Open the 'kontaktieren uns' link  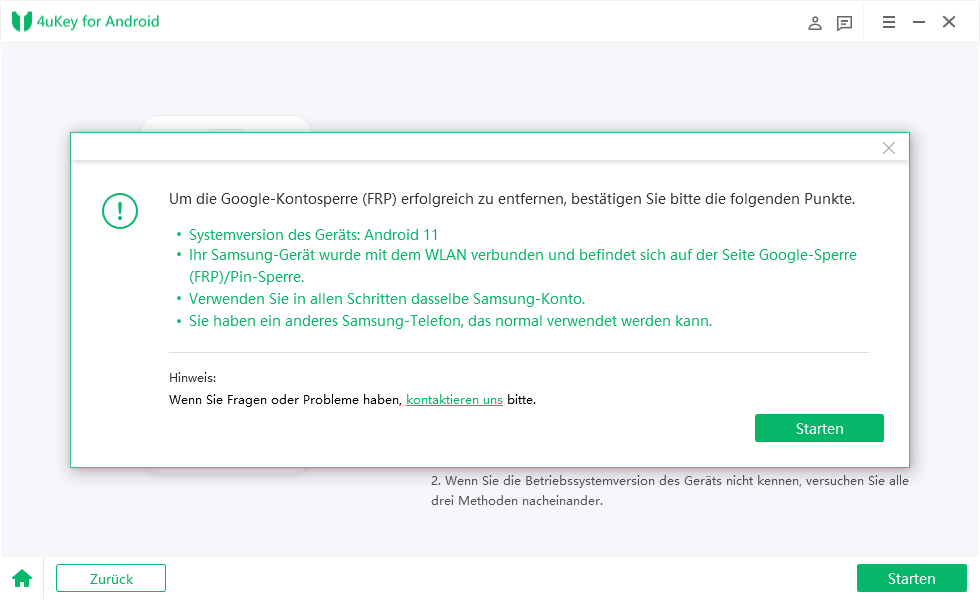[x=454, y=399]
